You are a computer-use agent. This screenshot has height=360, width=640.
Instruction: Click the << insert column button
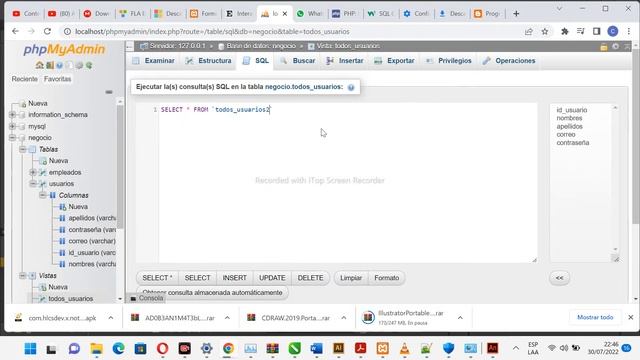point(559,278)
